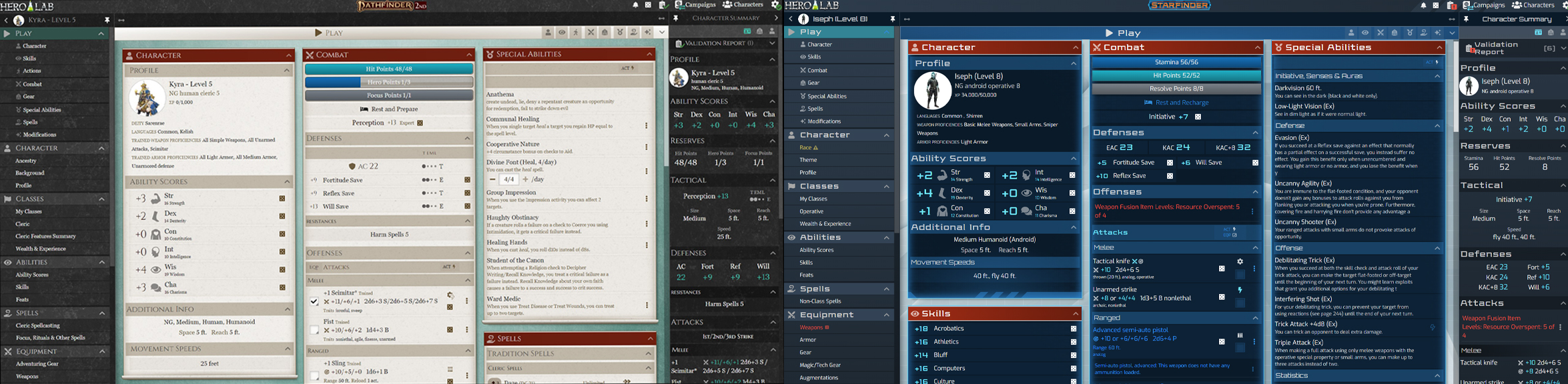Click Rest and Prepare
The width and height of the screenshot is (1568, 384).
click(x=389, y=109)
